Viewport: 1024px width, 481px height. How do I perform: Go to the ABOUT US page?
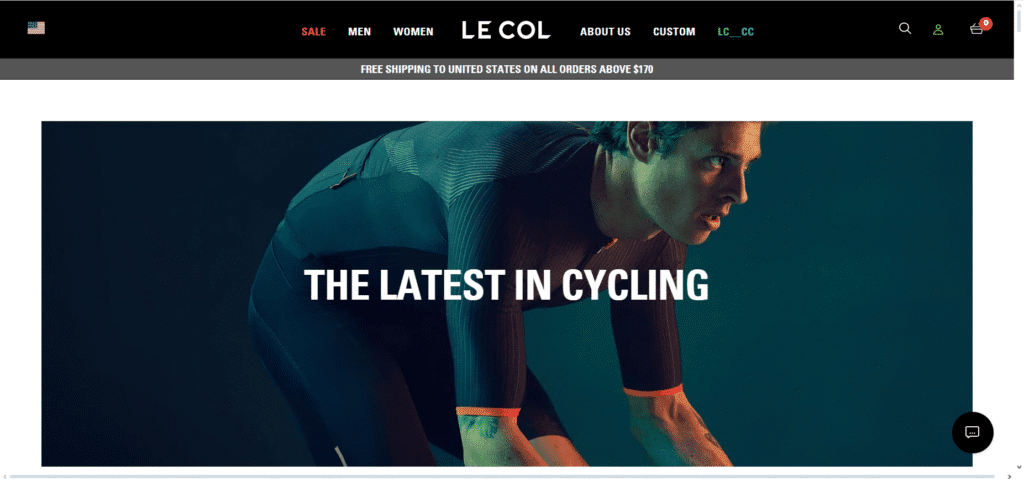tap(605, 32)
